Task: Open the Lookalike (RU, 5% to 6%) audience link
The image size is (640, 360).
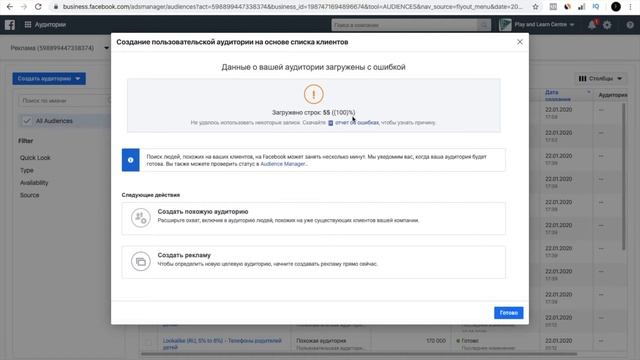Action: pyautogui.click(x=222, y=344)
